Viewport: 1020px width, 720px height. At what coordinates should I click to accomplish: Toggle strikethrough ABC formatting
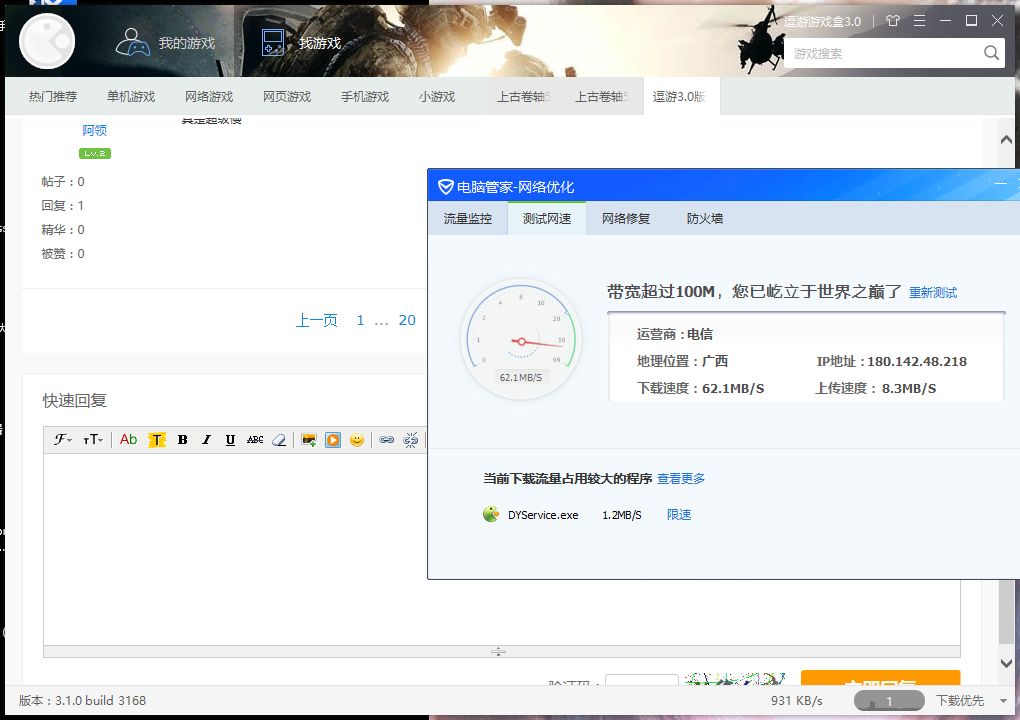pos(255,440)
